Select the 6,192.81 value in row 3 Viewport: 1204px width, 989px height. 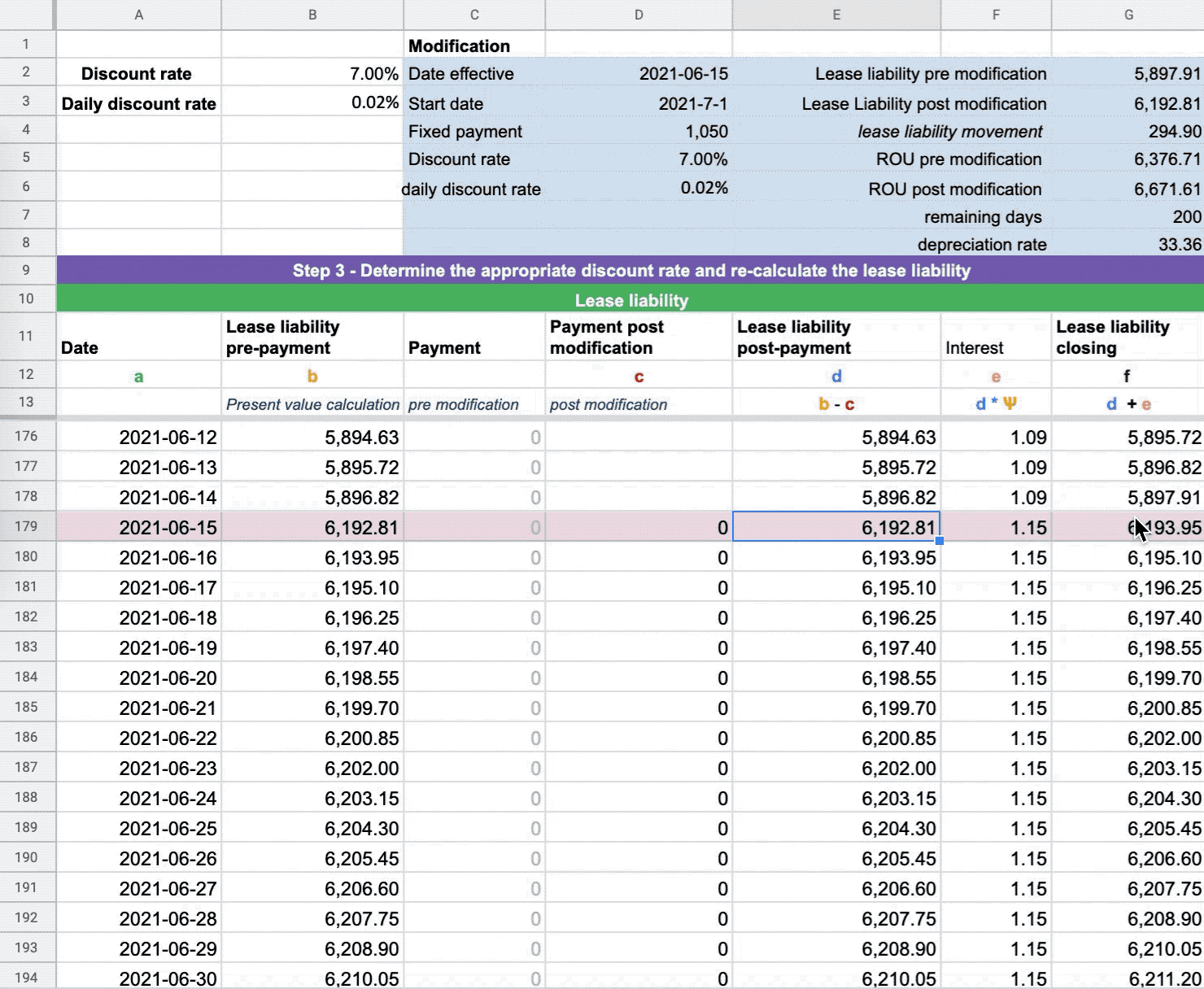click(1128, 103)
